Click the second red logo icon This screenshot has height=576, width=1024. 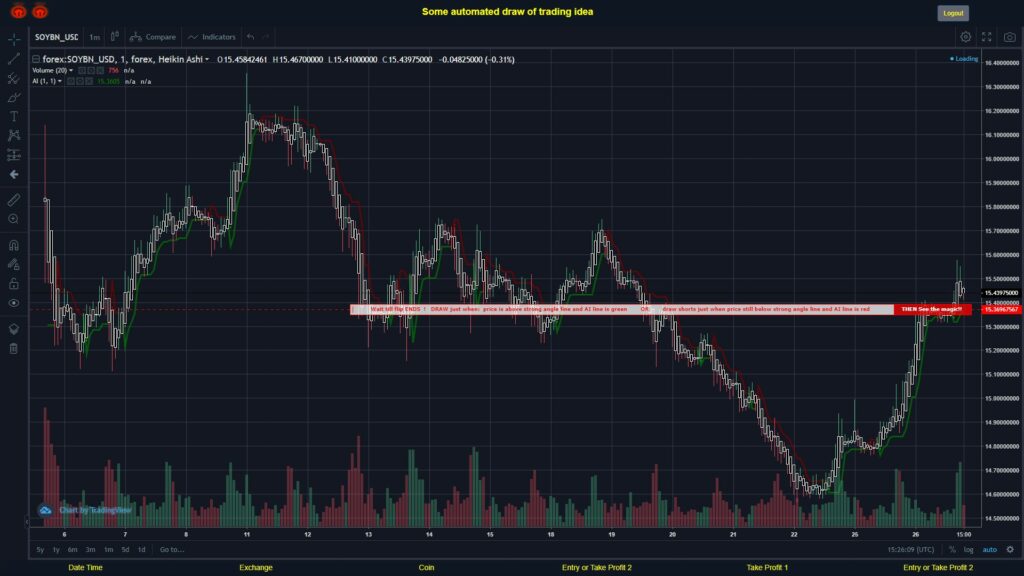click(x=40, y=11)
